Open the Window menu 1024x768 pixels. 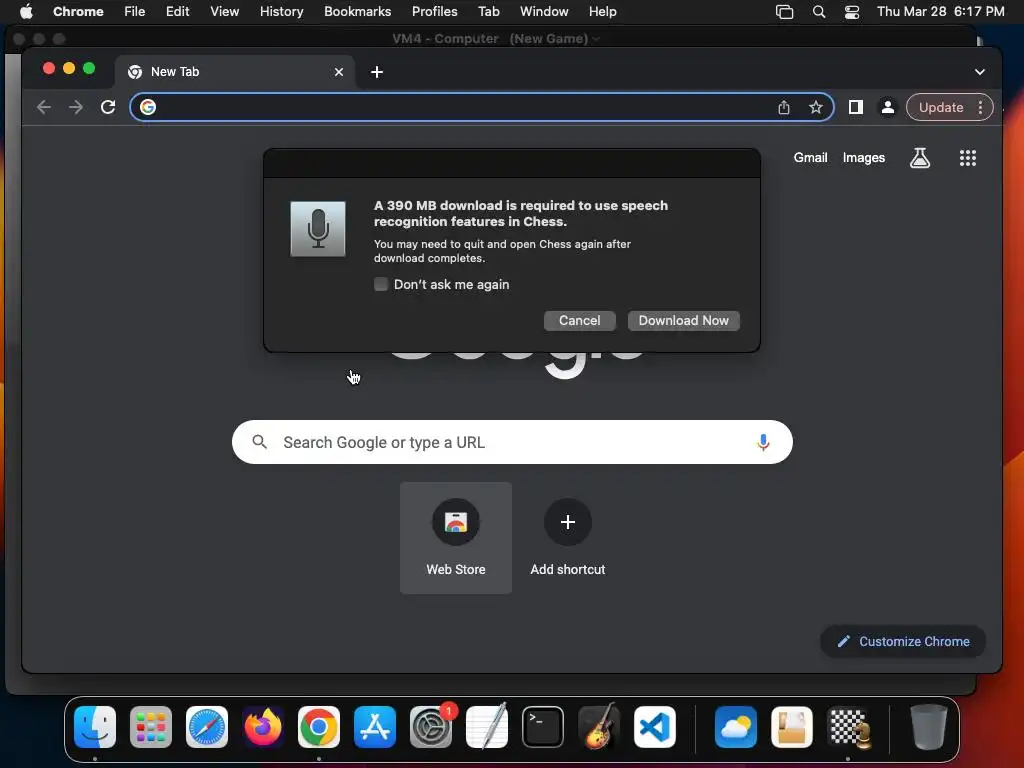coord(544,12)
